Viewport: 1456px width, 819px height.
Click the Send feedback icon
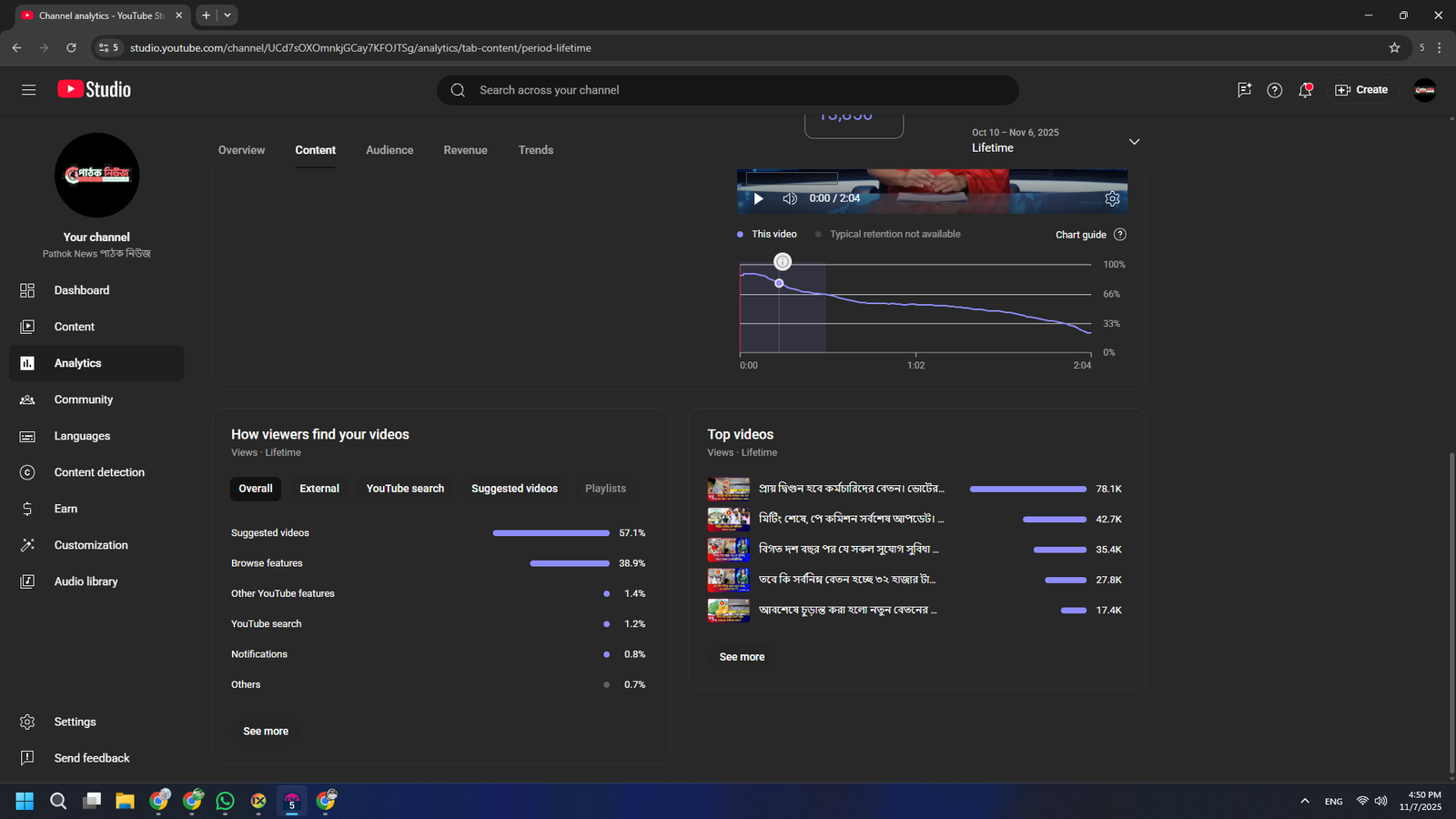(27, 758)
